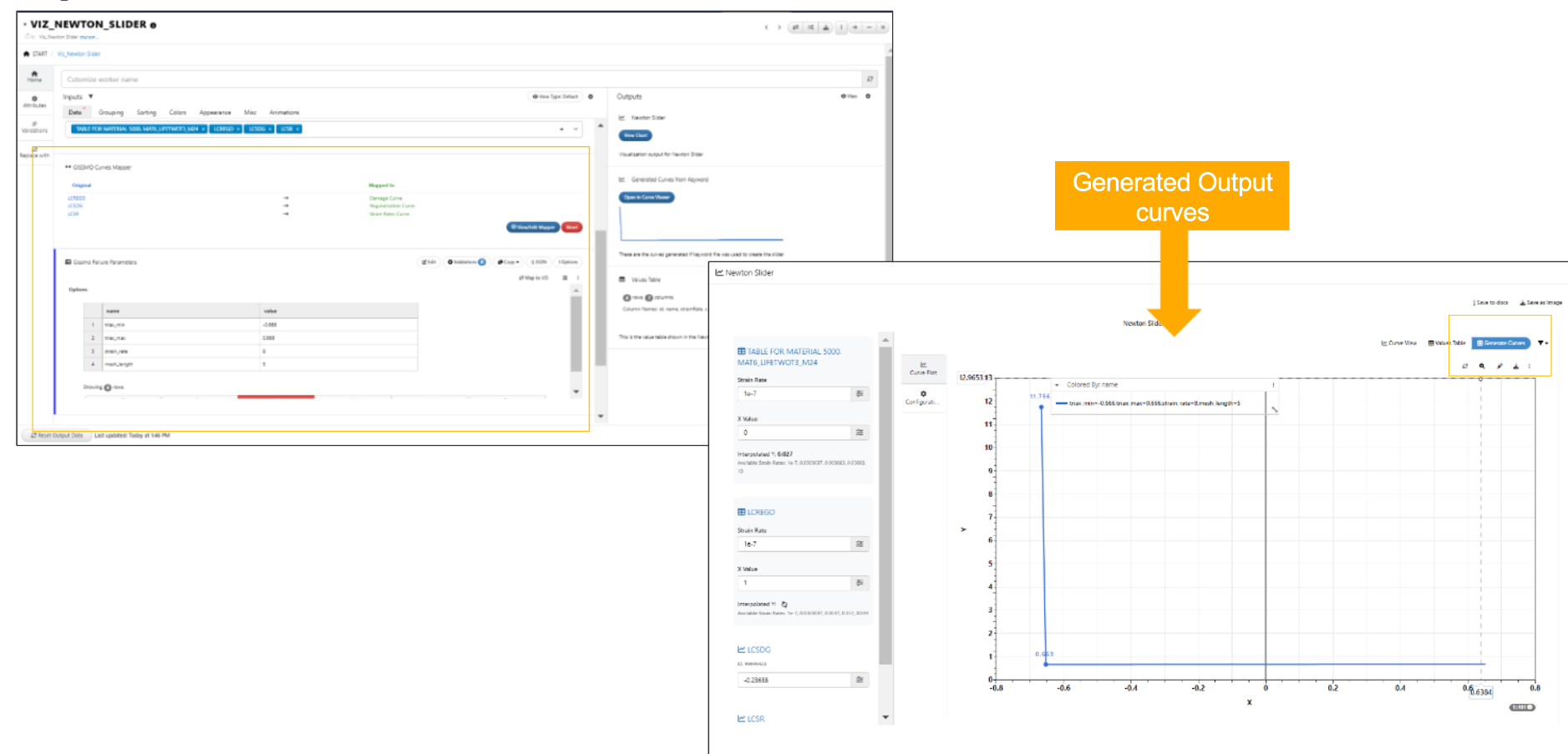Click the Generate Curves button

tap(1501, 343)
